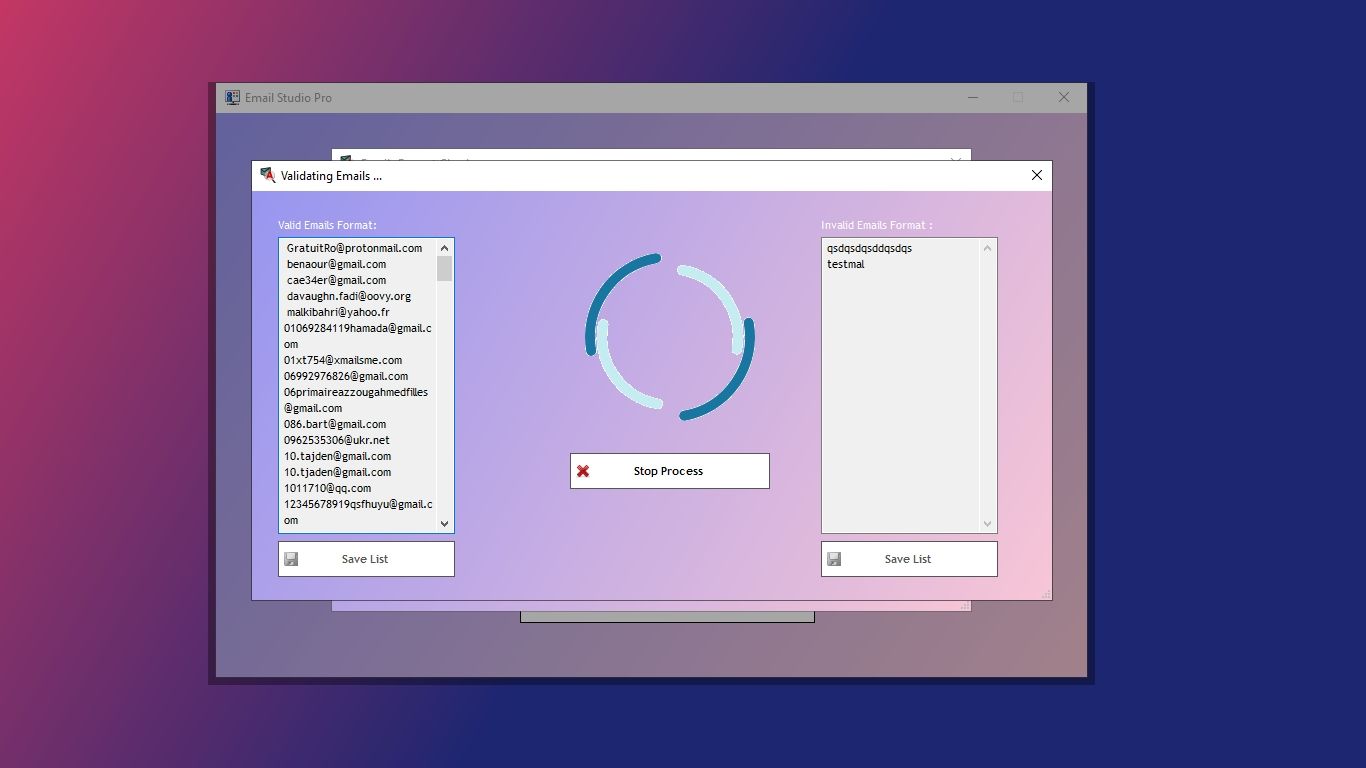Click floppy disk icon under Valid Emails list
The image size is (1366, 768).
point(291,559)
